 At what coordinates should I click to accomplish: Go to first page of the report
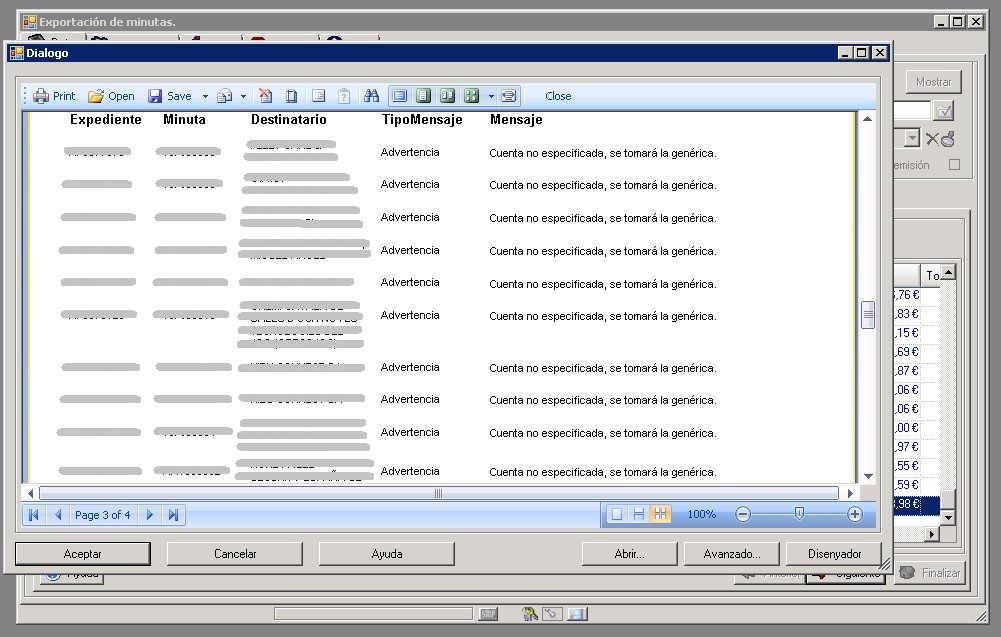[x=34, y=515]
